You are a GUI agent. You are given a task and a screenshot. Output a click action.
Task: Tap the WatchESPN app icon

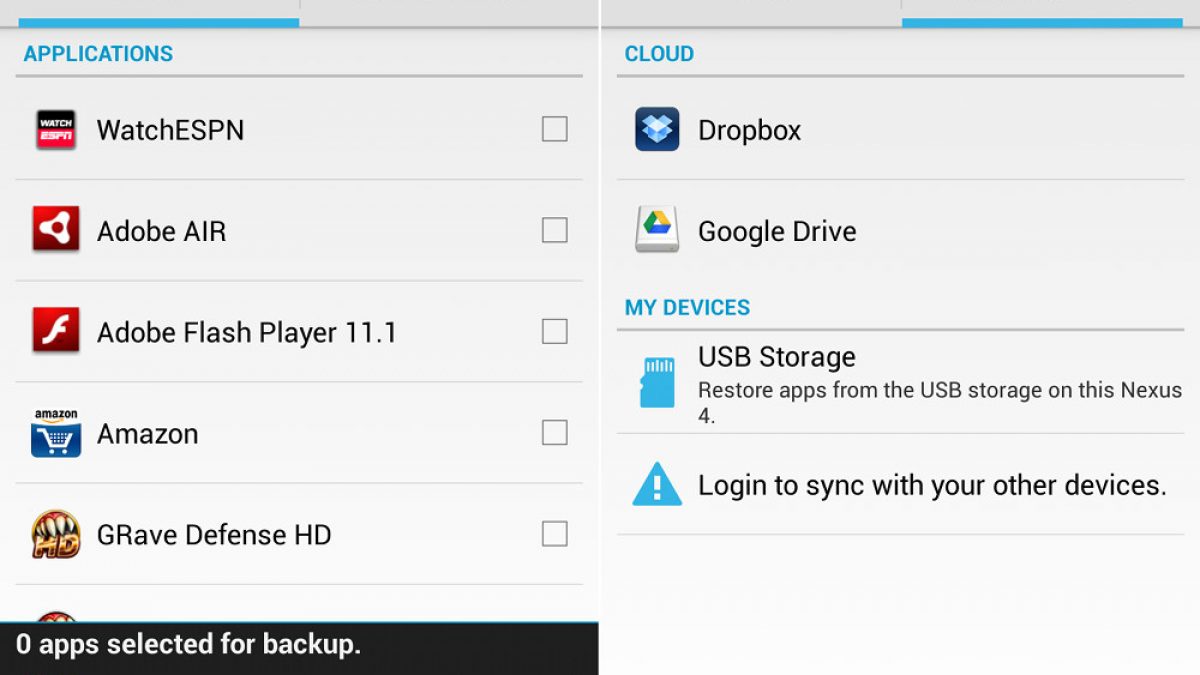point(56,130)
